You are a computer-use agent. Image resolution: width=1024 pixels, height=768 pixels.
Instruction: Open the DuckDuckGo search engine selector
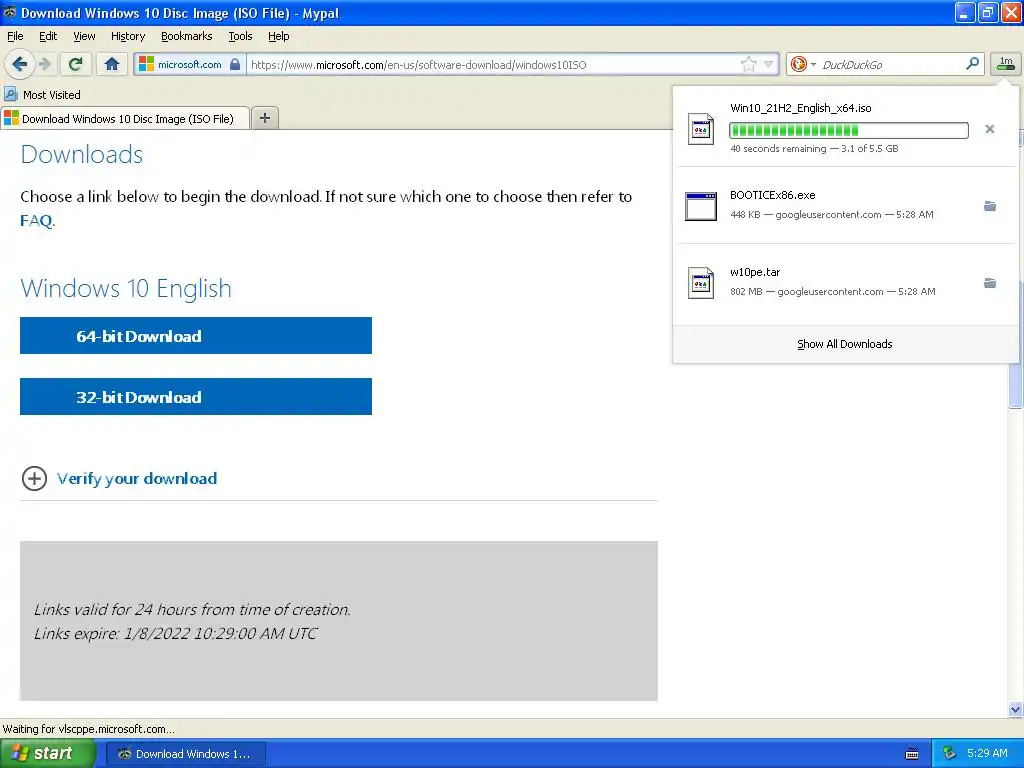click(x=803, y=64)
